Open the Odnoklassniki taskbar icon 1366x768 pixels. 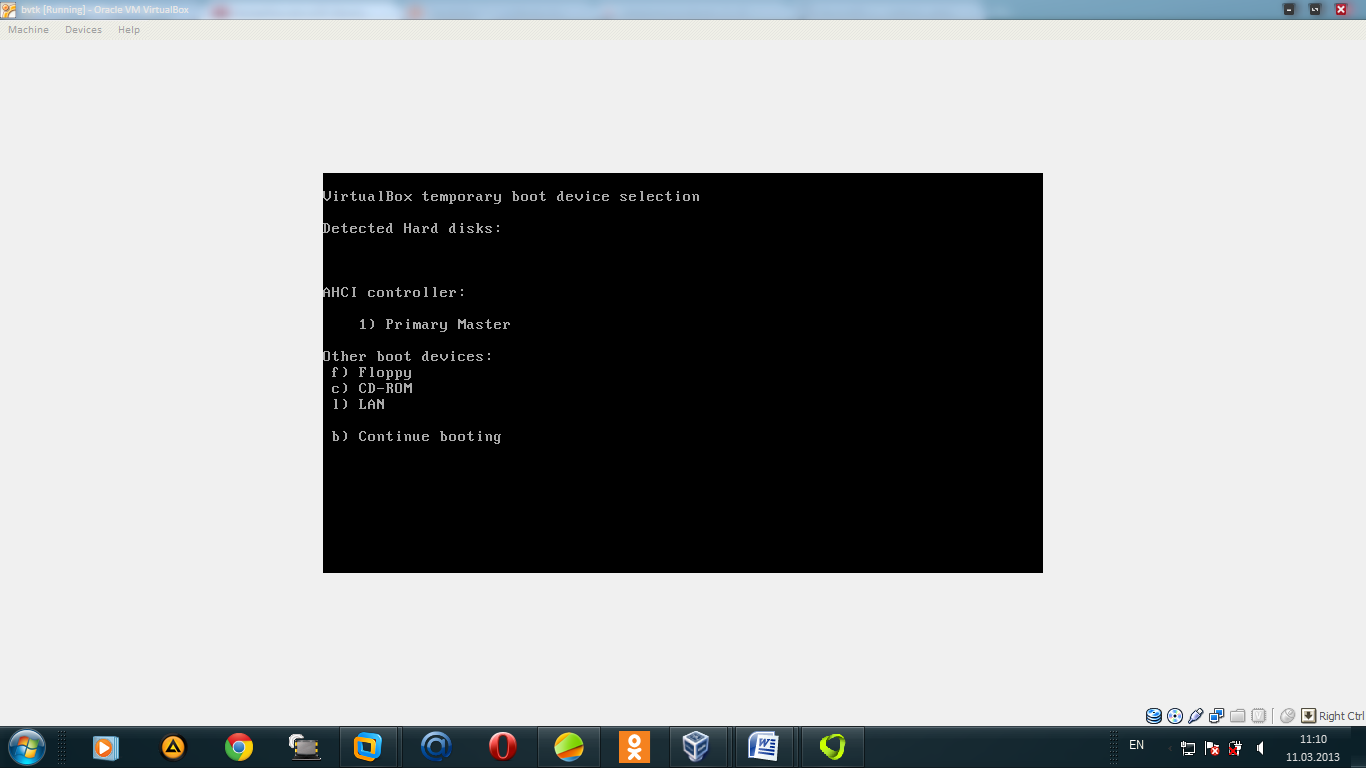634,747
